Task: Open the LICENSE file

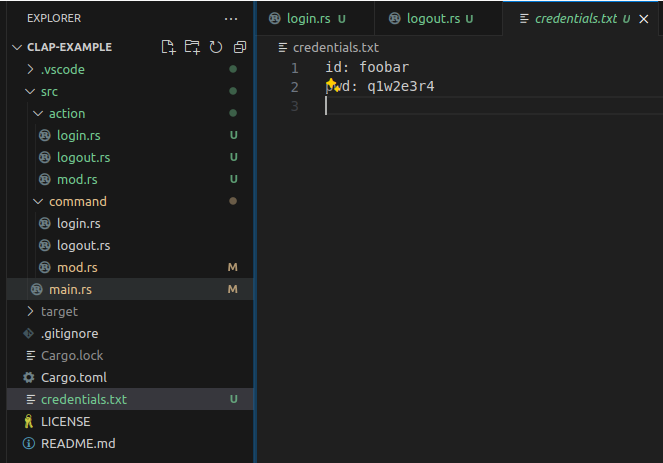Action: coord(65,421)
